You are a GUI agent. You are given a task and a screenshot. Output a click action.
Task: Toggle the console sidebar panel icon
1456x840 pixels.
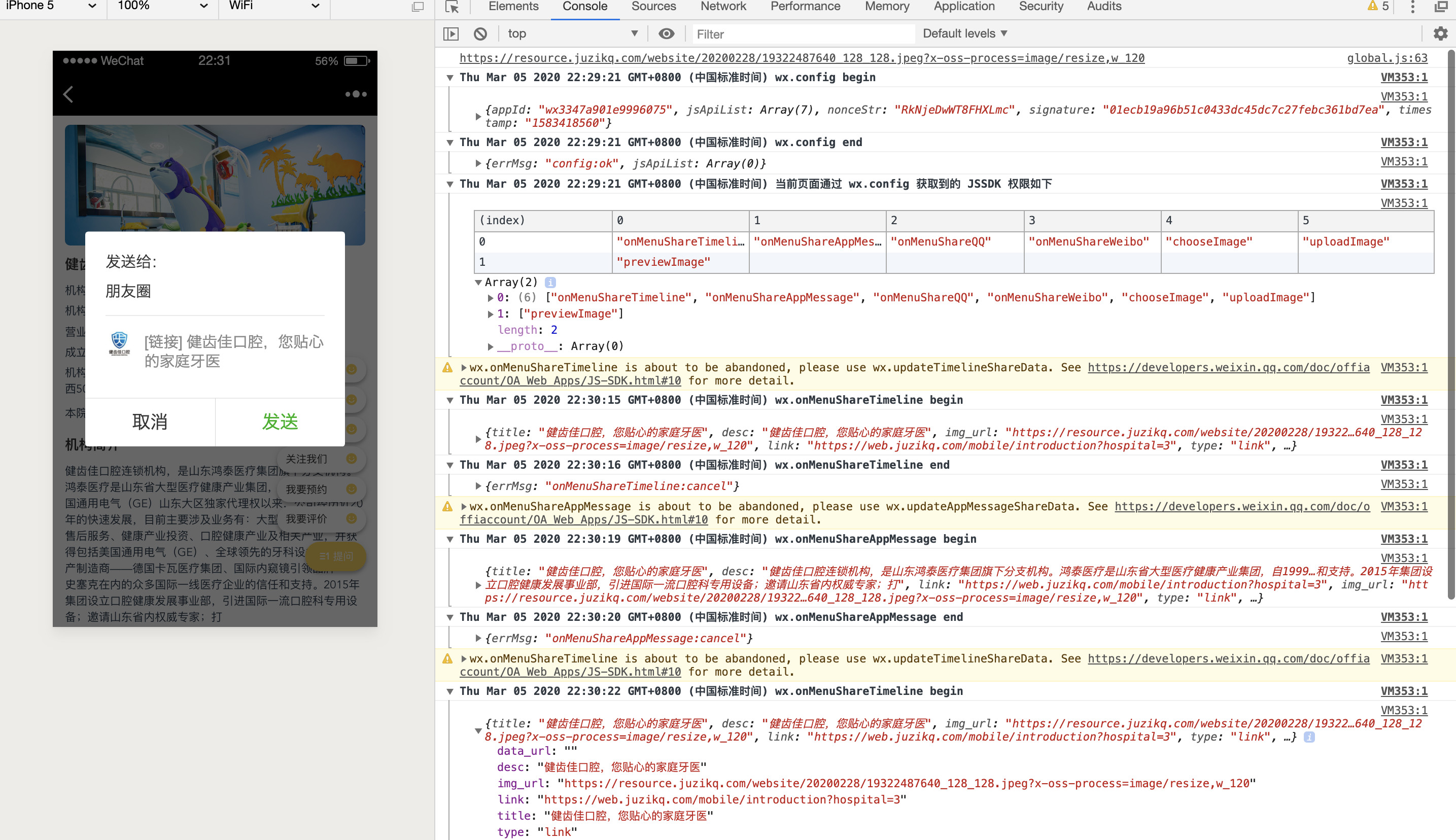point(450,34)
